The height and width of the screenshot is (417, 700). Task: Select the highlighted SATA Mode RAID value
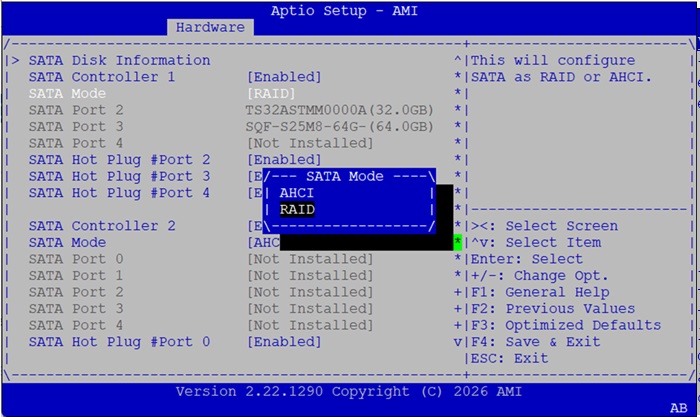click(x=271, y=93)
